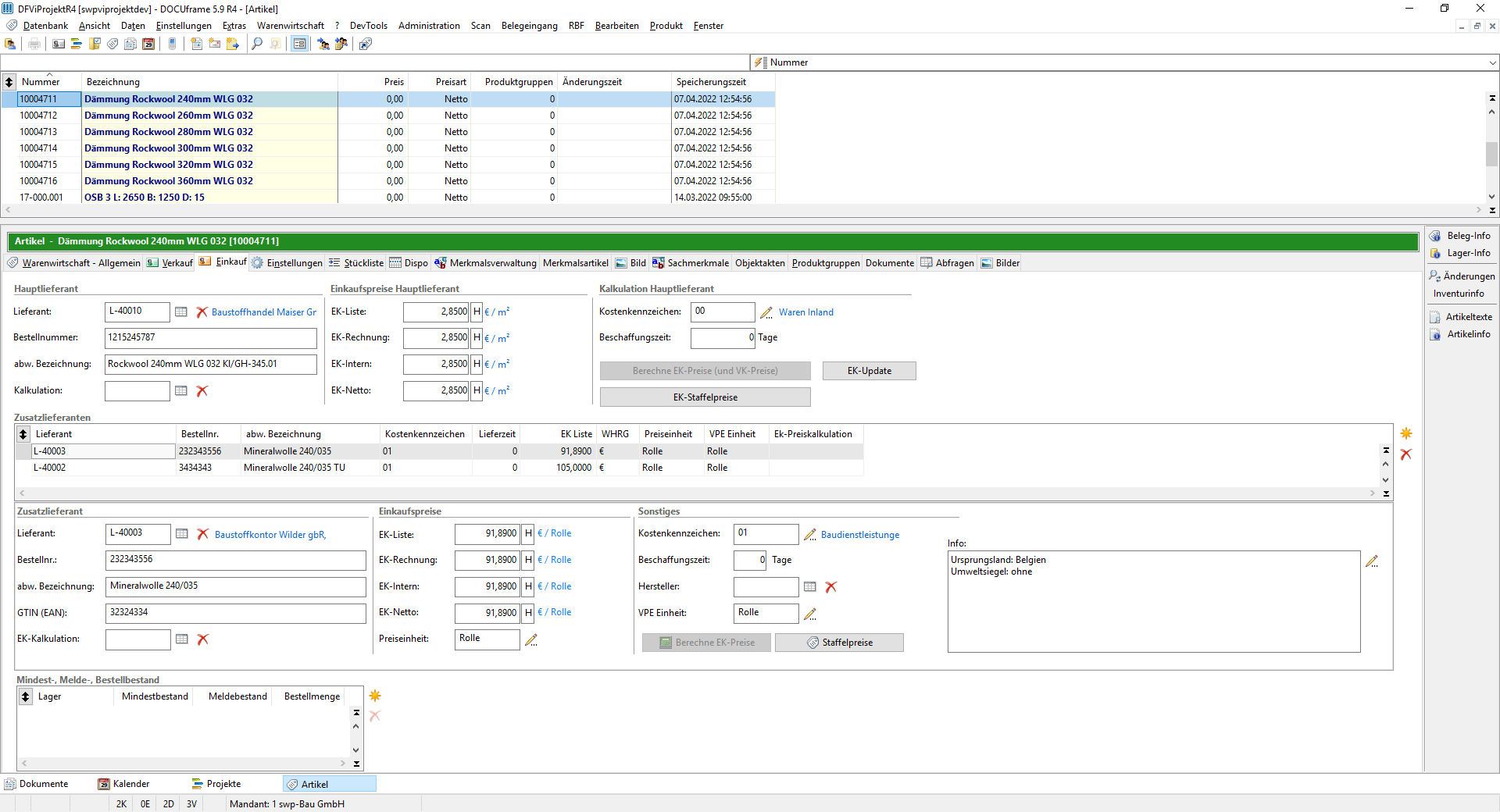Toggle the detail view toolbar icon

coord(299,45)
